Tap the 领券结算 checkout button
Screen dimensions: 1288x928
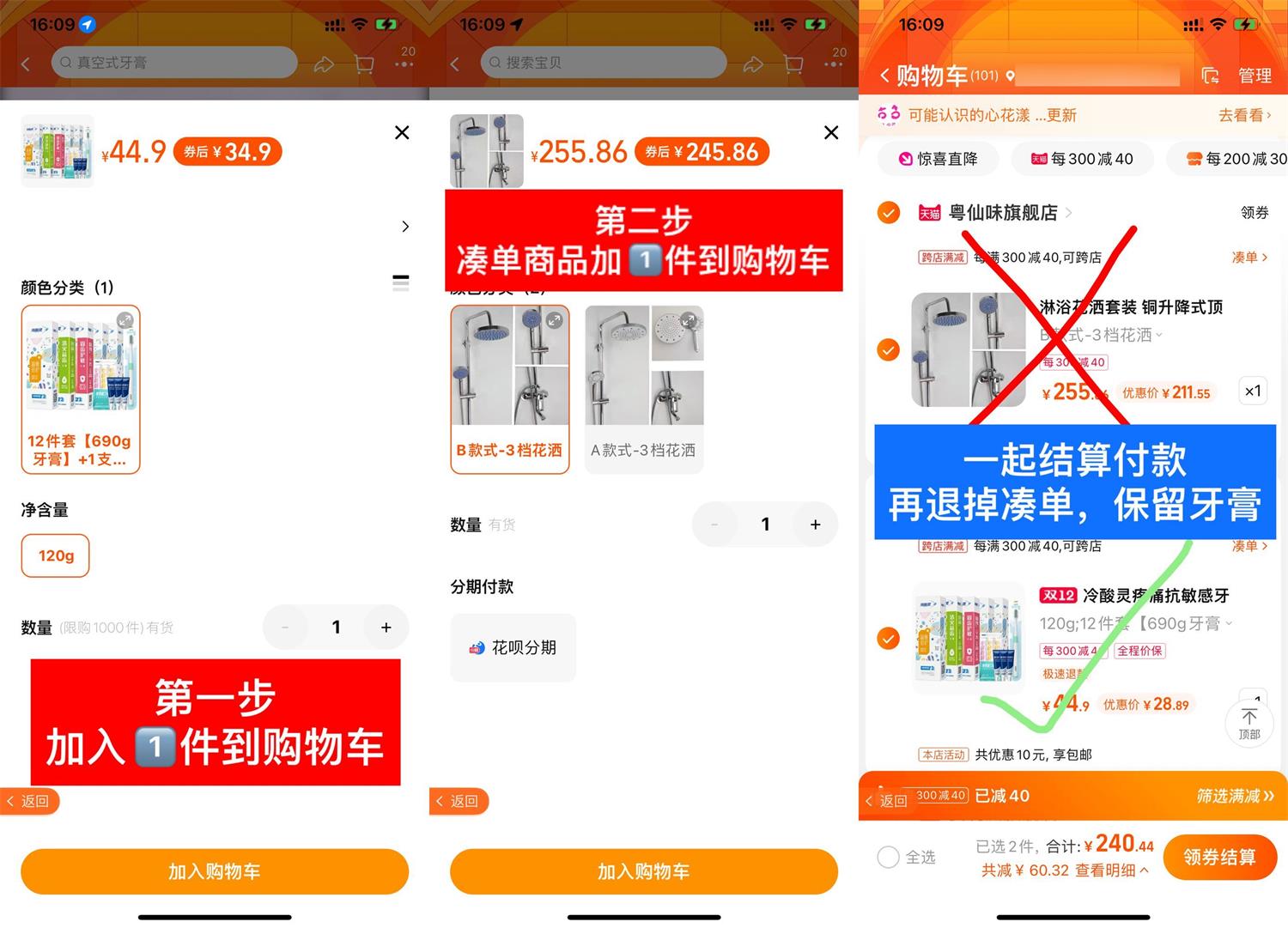(1220, 857)
